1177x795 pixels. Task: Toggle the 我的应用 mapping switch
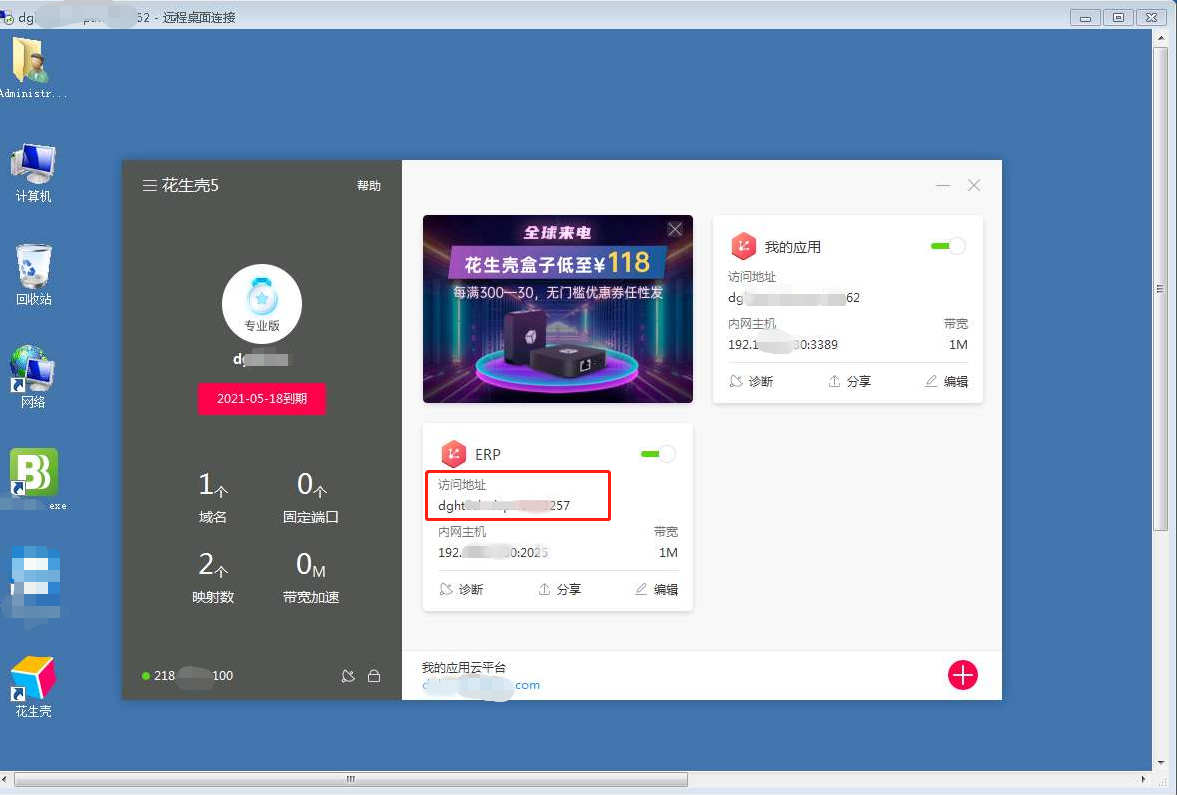coord(947,246)
